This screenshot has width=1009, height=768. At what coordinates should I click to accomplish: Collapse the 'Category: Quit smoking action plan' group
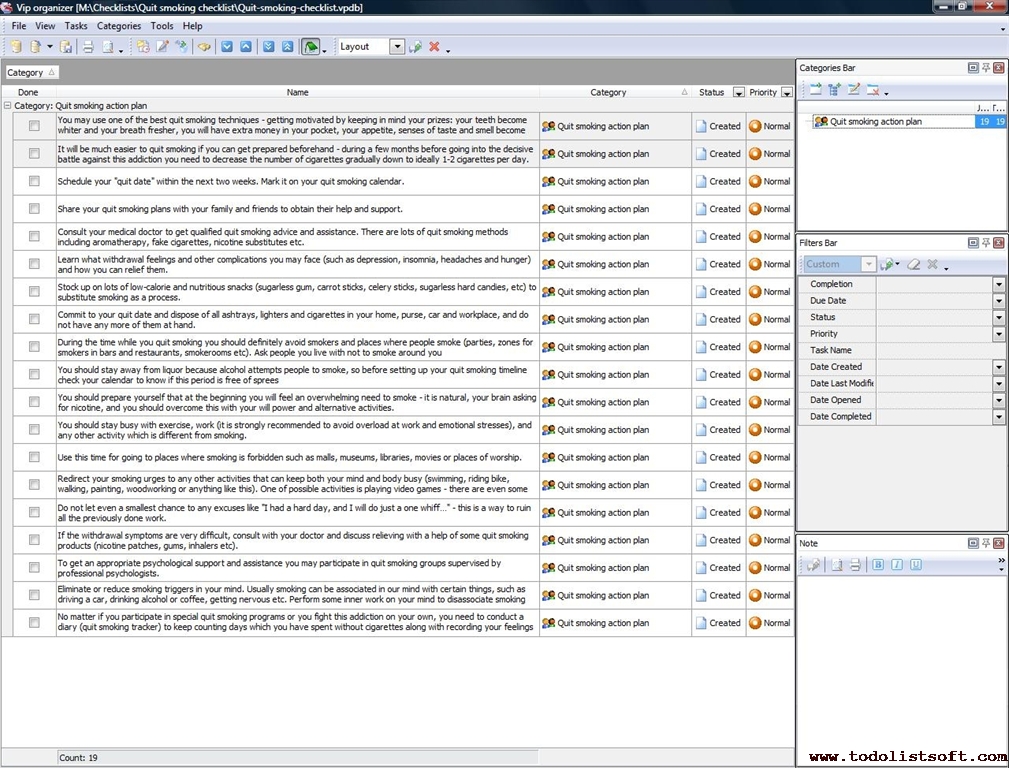pos(8,105)
